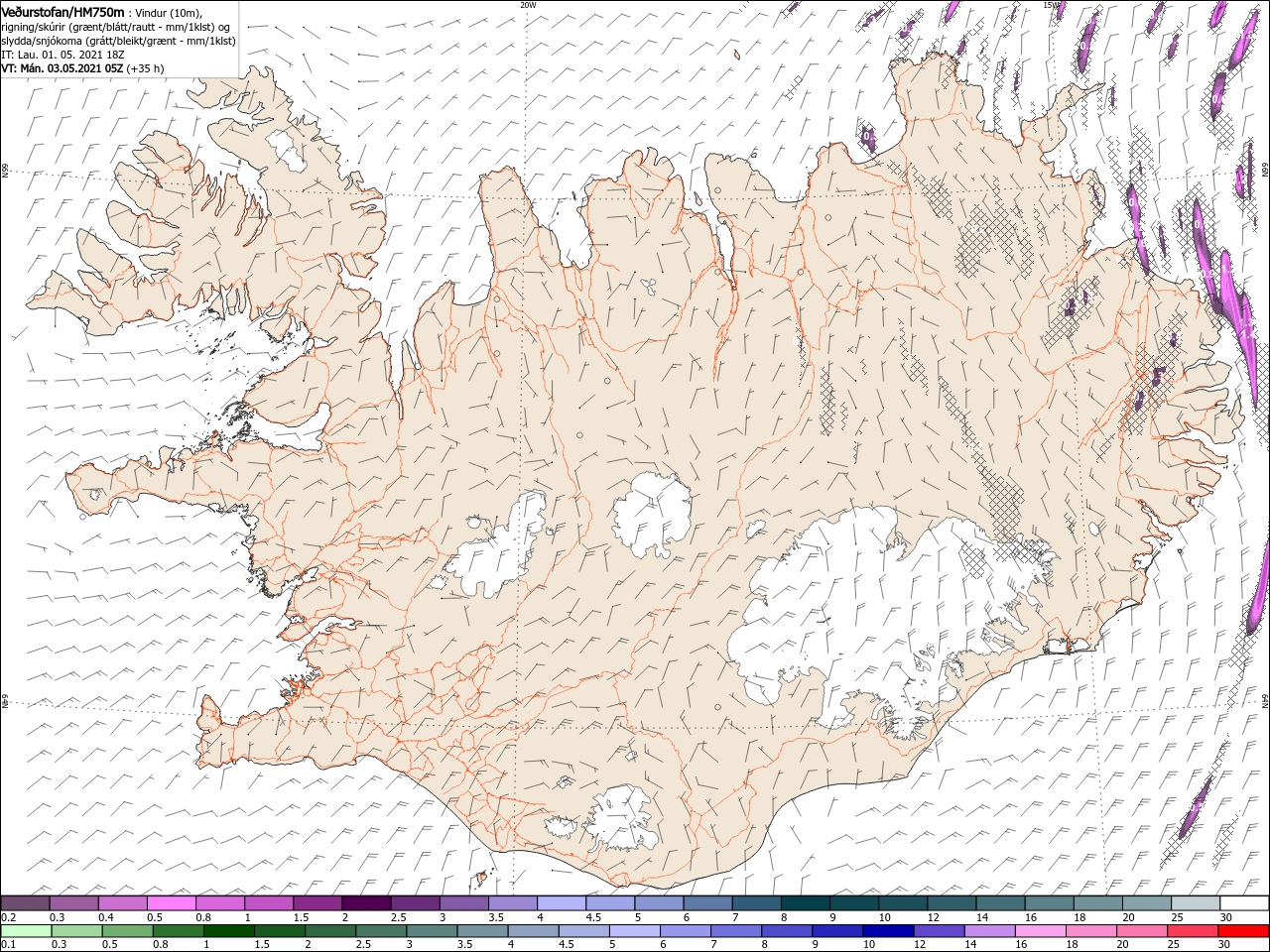This screenshot has height=952, width=1270.
Task: Pick the darkest purple 2 swatch in purple legend row
Action: pos(366,903)
